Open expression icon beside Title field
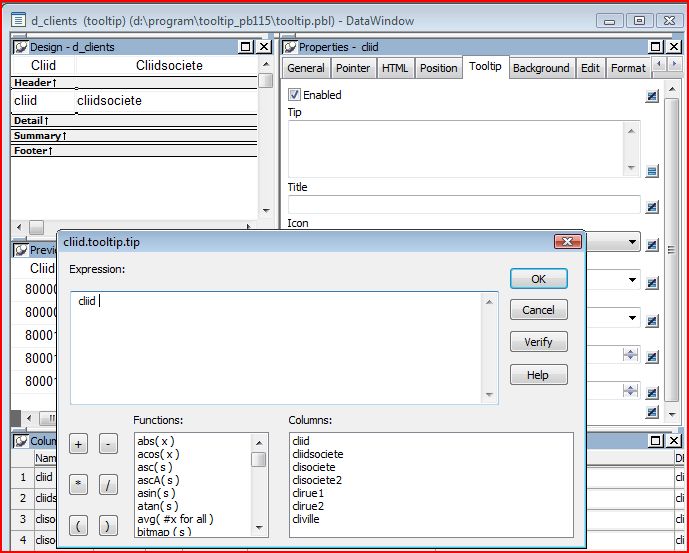Viewport: 689px width, 553px height. (652, 207)
